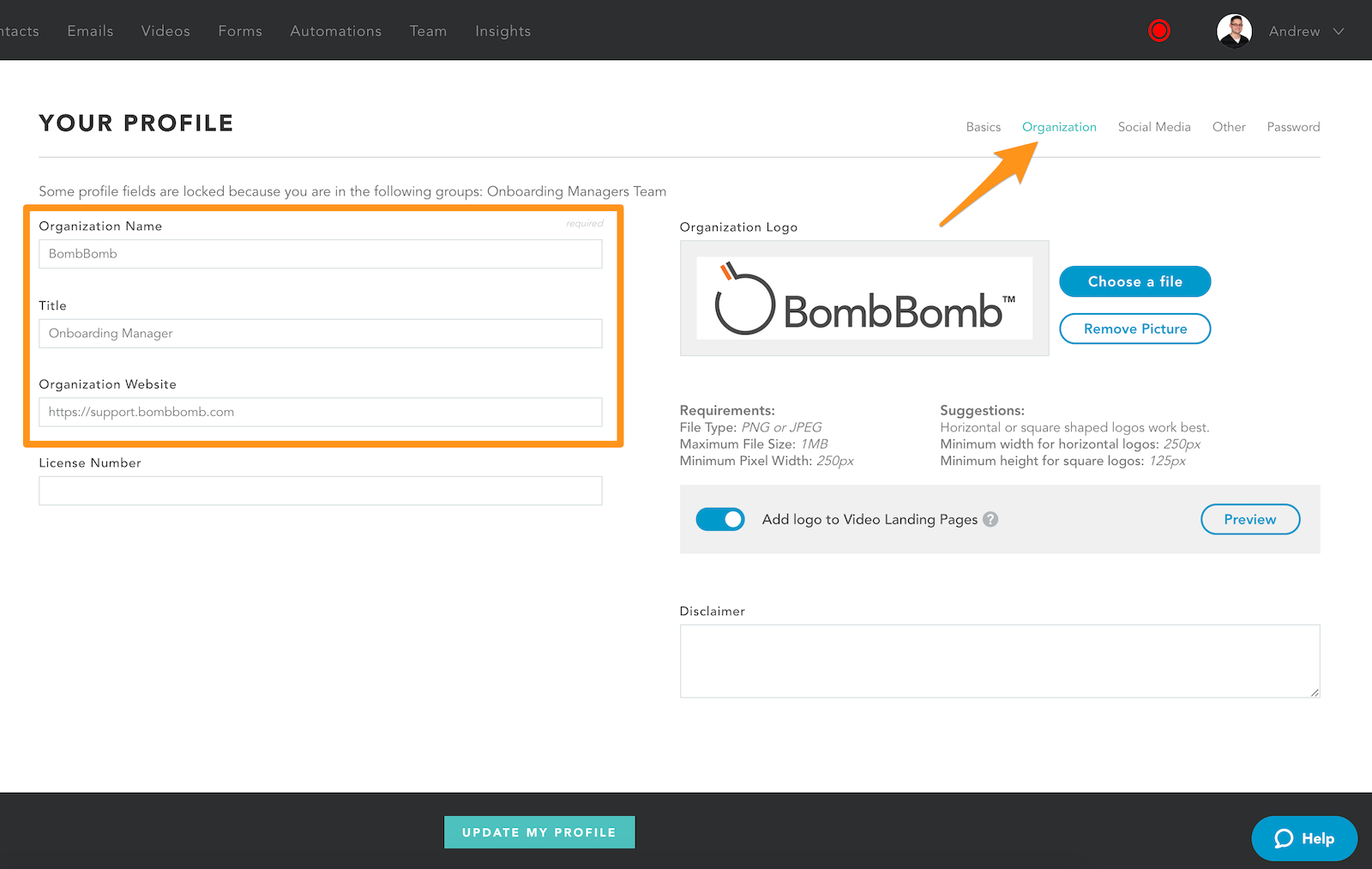Screen dimensions: 1372x869
Task: Open the Other profile tab
Action: coord(1229,127)
